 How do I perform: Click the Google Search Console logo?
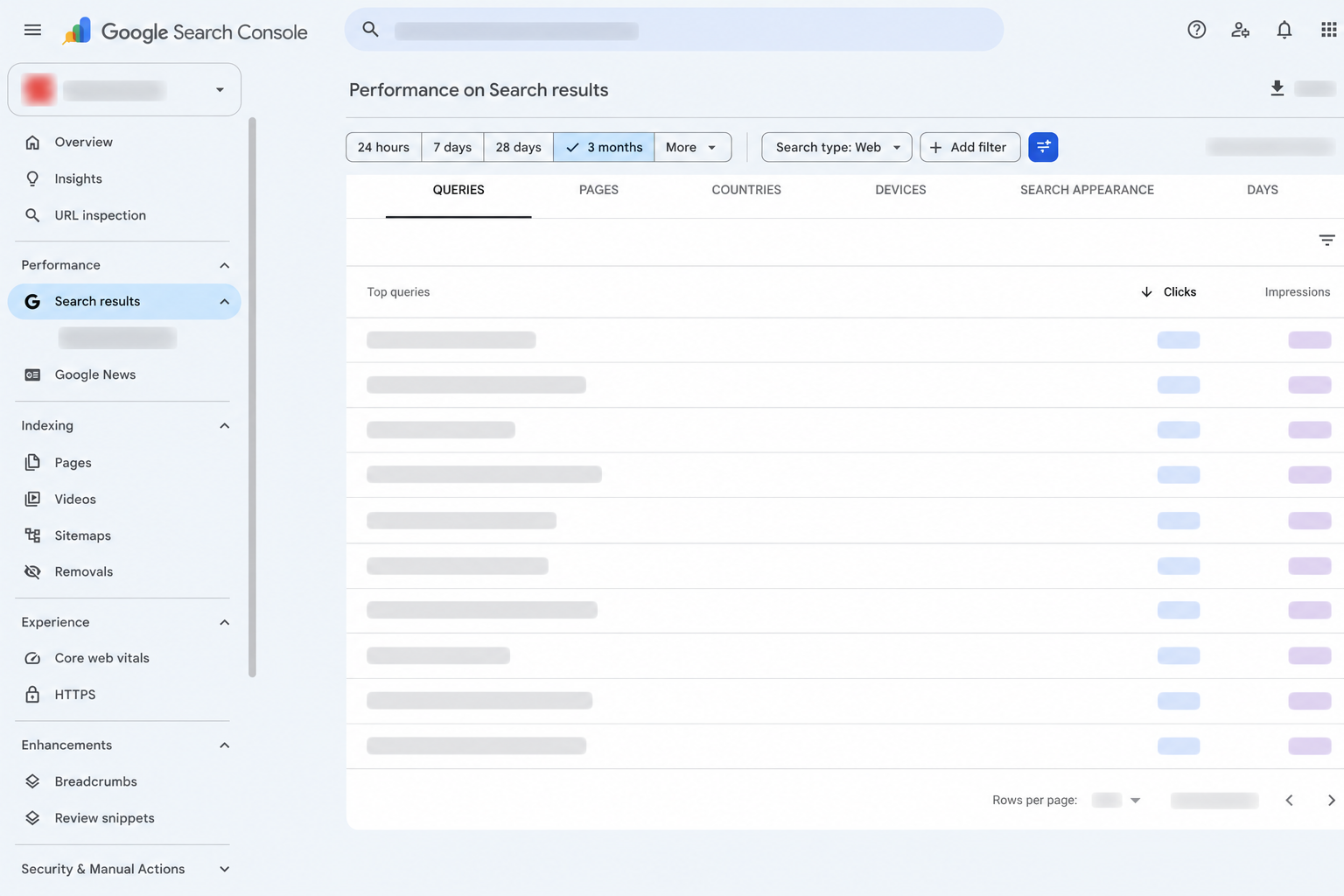coord(185,31)
